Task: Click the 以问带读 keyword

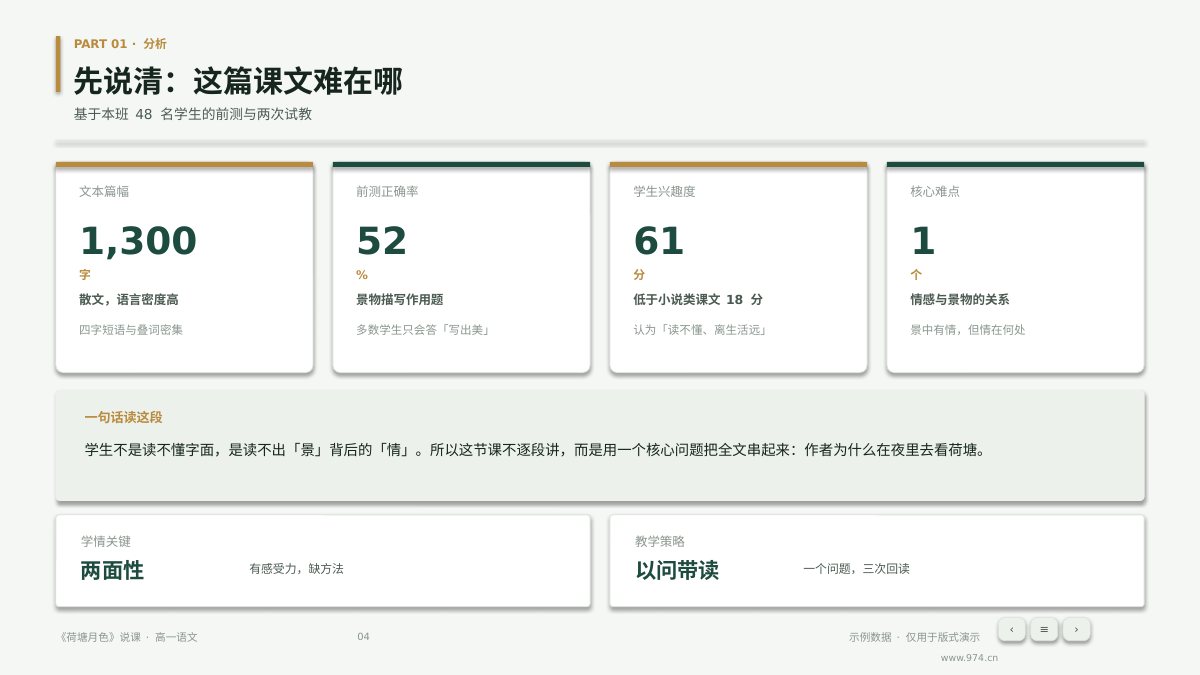Action: tap(677, 571)
